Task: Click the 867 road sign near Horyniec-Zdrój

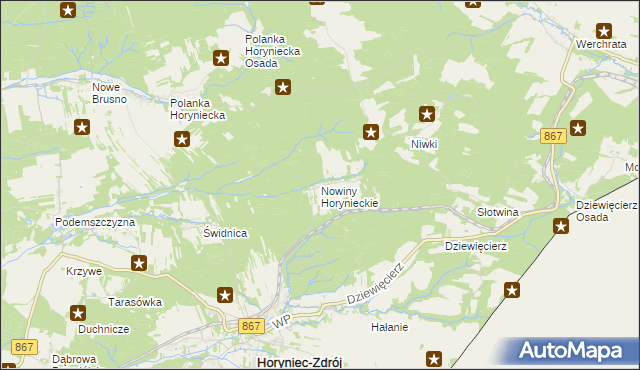Action: (251, 326)
